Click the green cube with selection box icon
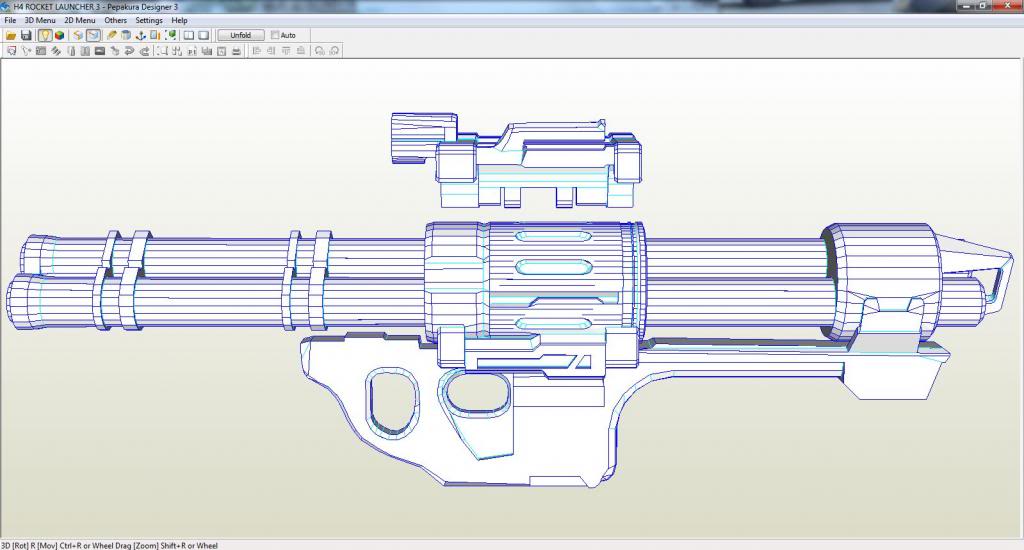 [x=170, y=35]
